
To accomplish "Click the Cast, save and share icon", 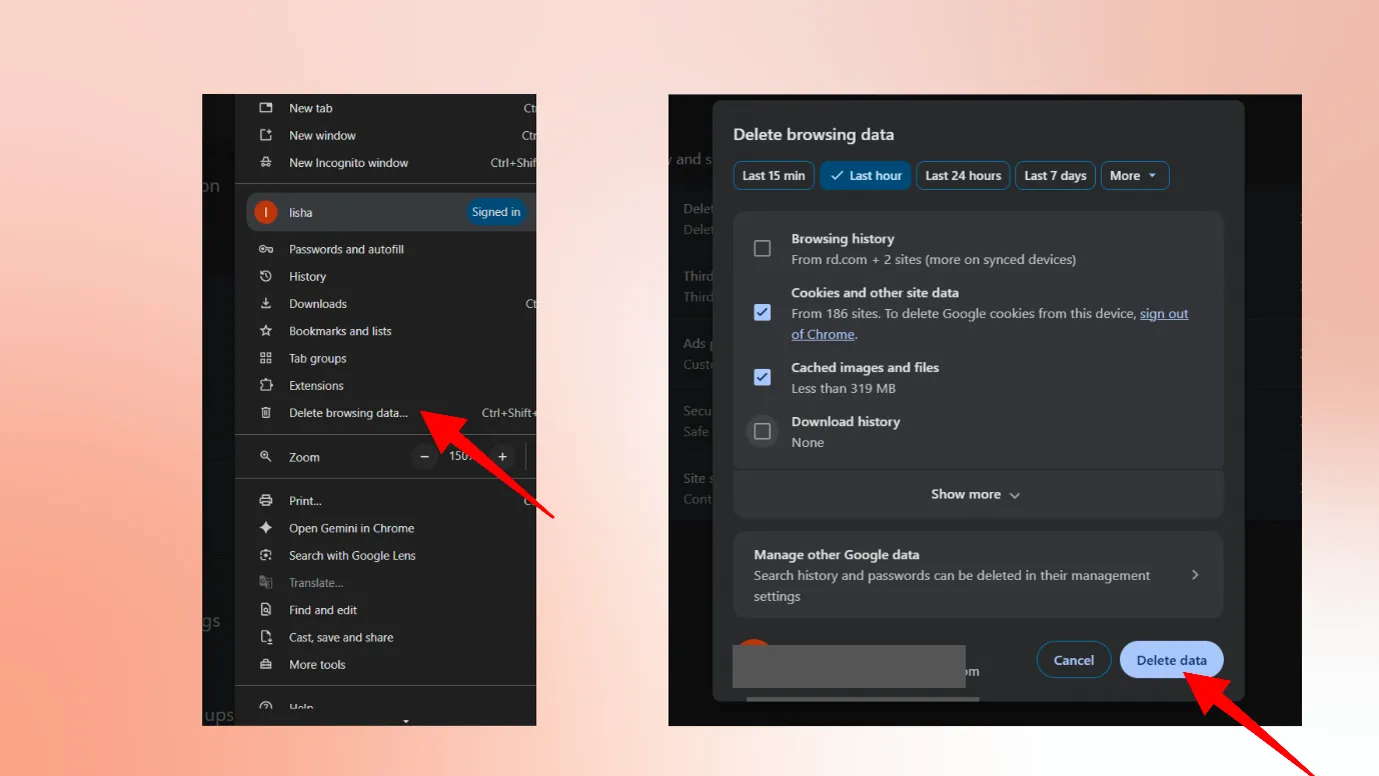I will (266, 637).
